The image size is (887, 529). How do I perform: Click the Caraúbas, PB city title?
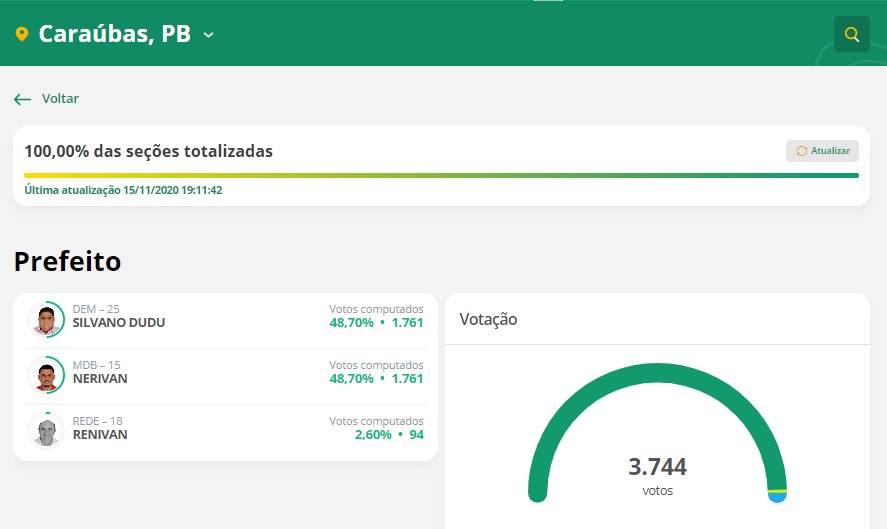114,34
